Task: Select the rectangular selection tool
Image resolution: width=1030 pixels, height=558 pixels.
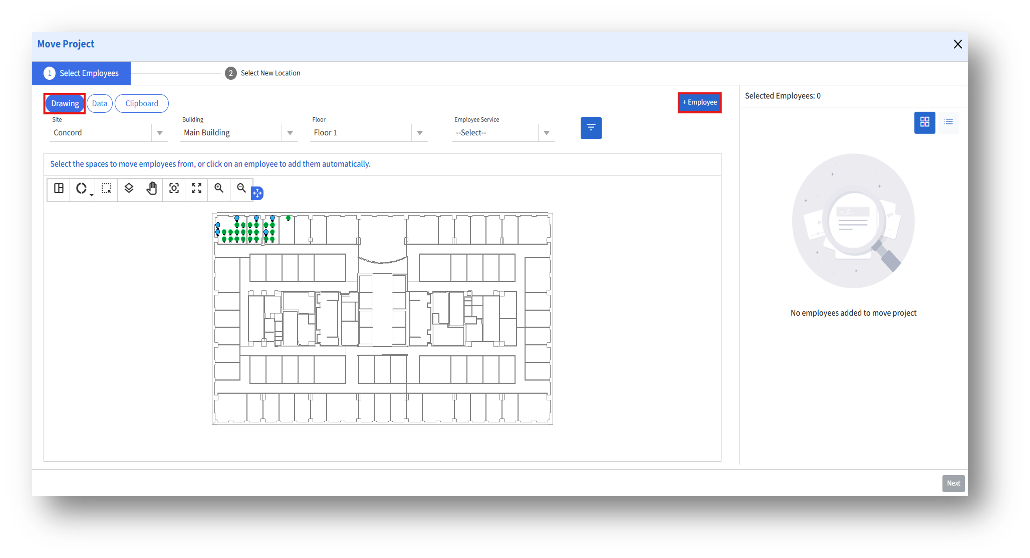Action: click(106, 189)
